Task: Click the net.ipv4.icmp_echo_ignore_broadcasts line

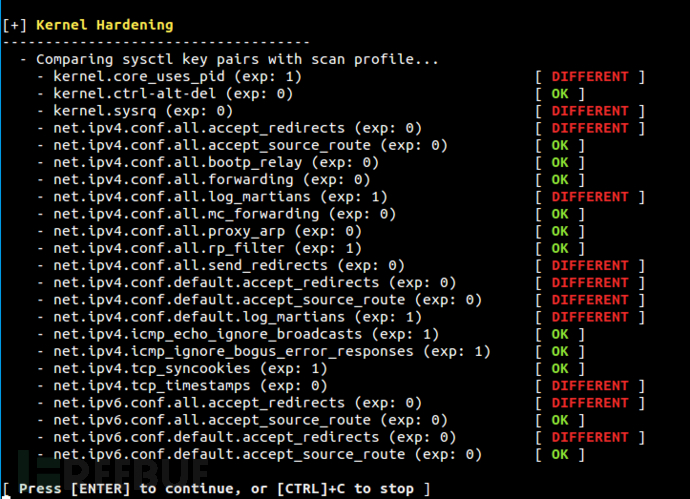Action: (246, 334)
